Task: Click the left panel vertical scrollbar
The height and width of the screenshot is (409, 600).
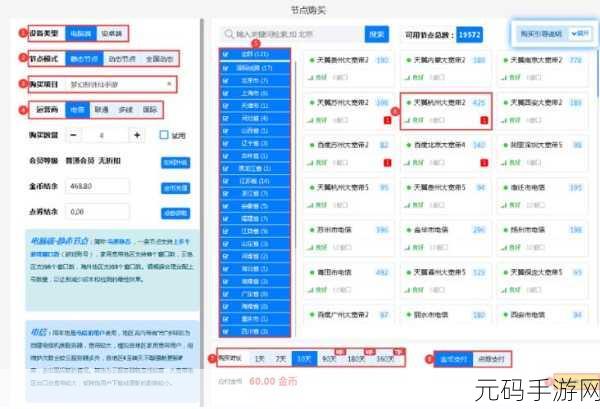Action: click(x=202, y=212)
